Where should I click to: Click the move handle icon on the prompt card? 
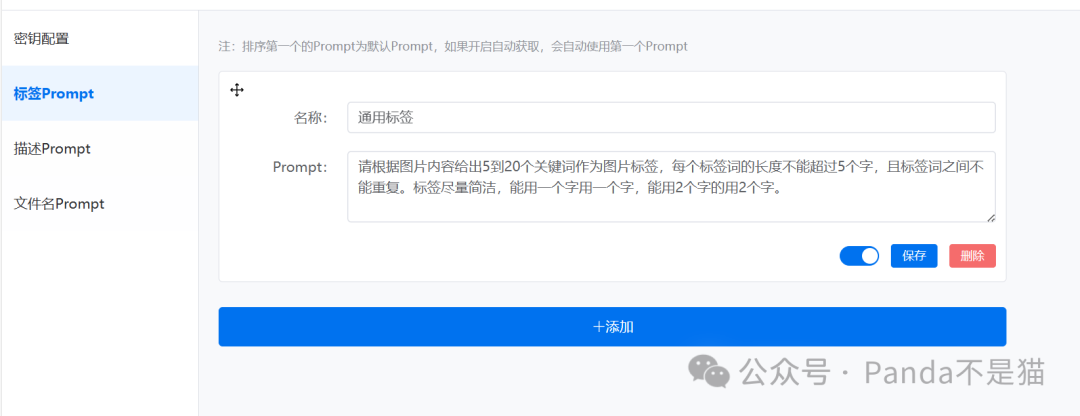(x=237, y=90)
